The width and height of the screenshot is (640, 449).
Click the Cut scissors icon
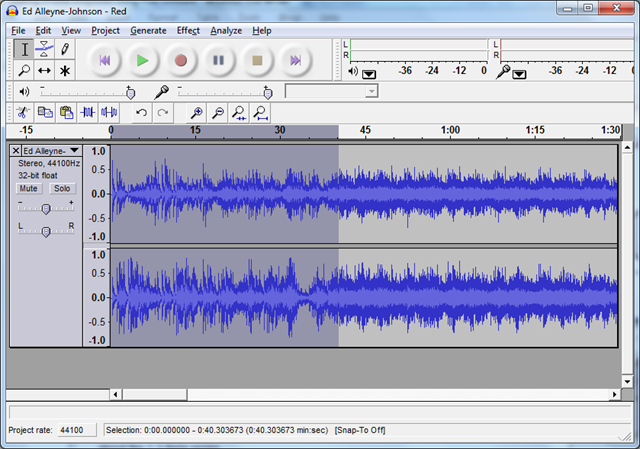tap(22, 113)
